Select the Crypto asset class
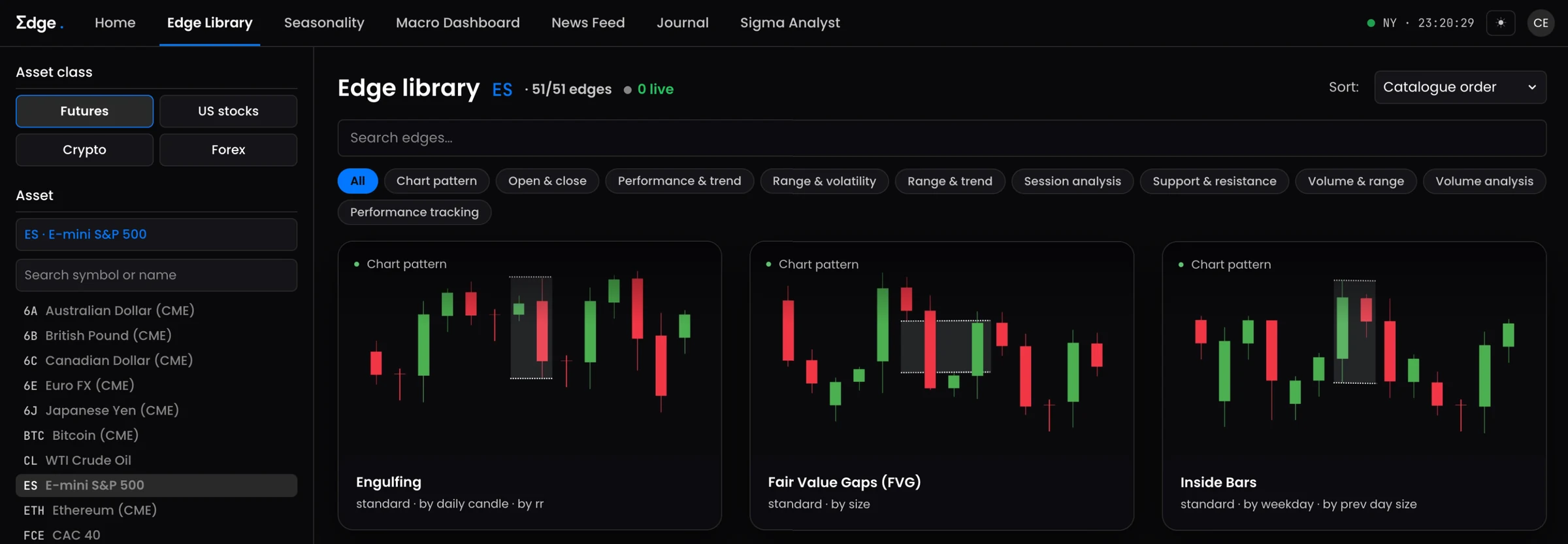 point(84,150)
